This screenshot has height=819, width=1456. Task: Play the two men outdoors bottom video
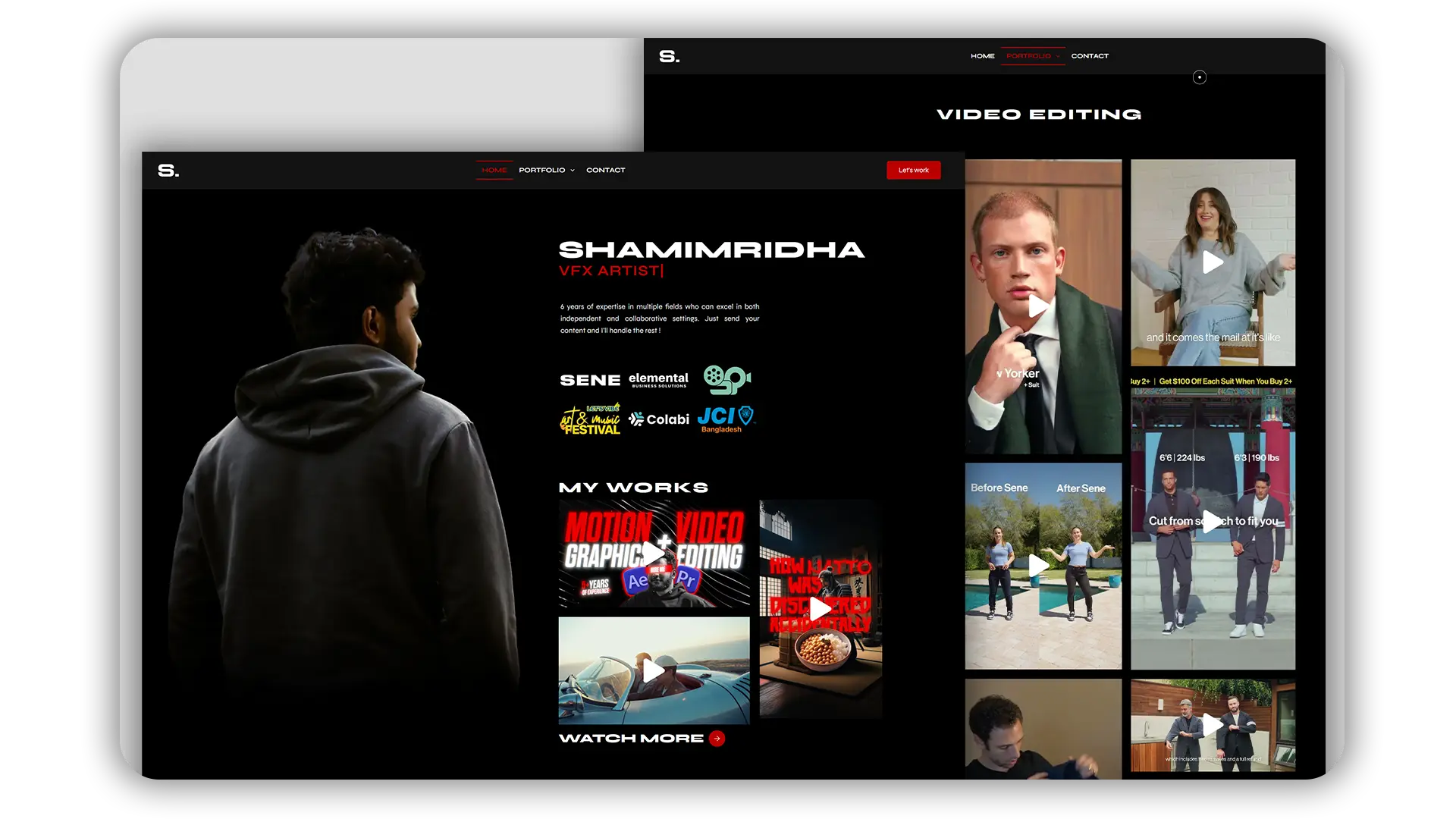[x=1213, y=726]
